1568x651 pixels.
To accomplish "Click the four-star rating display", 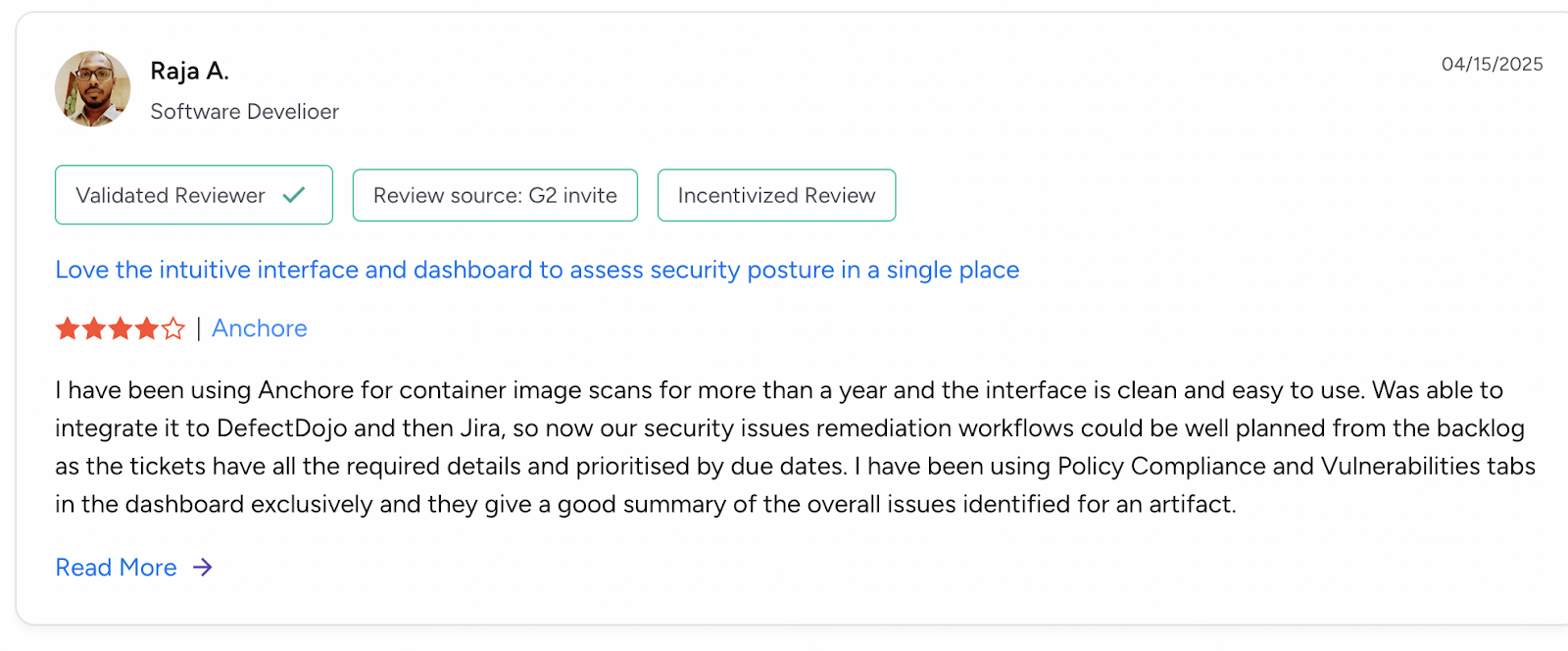I will coord(120,329).
